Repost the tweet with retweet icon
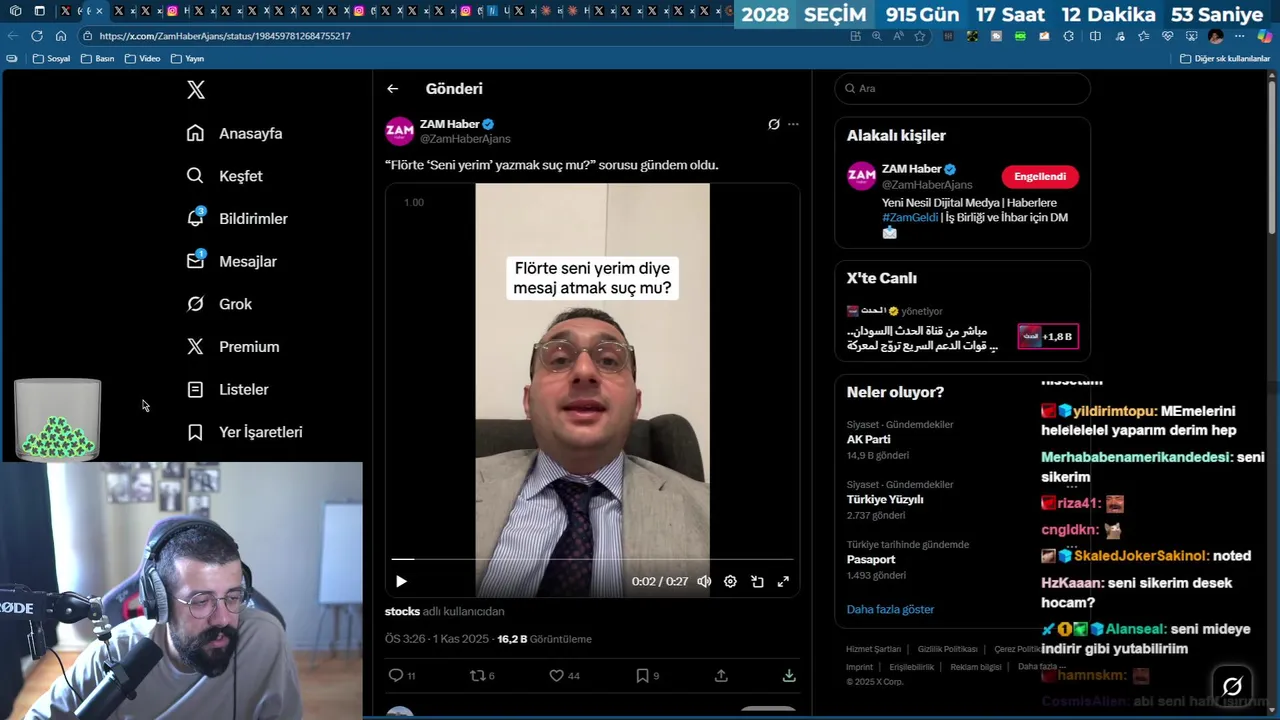This screenshot has width=1280, height=720. (478, 676)
